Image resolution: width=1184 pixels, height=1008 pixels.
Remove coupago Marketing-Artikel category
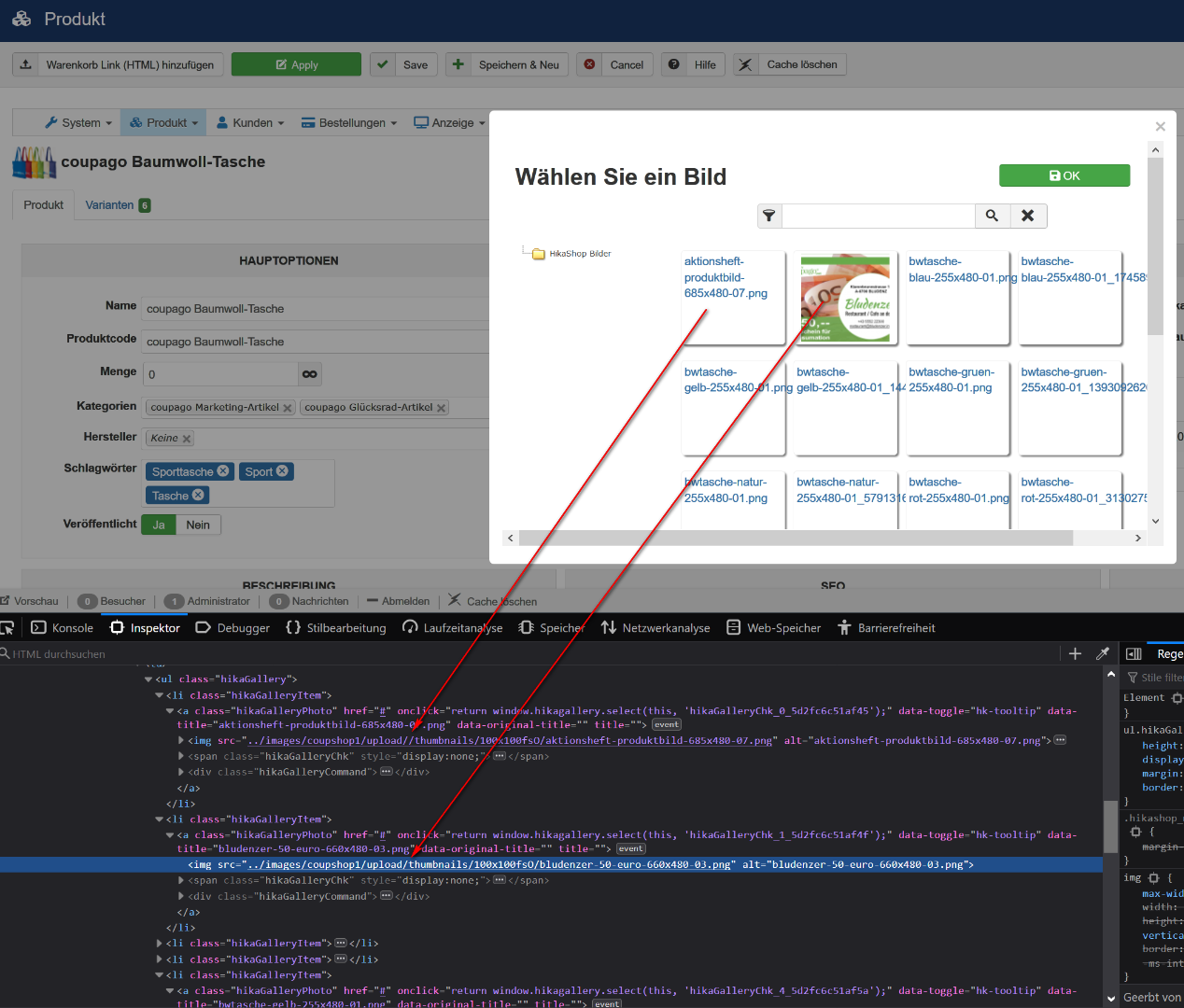point(288,408)
